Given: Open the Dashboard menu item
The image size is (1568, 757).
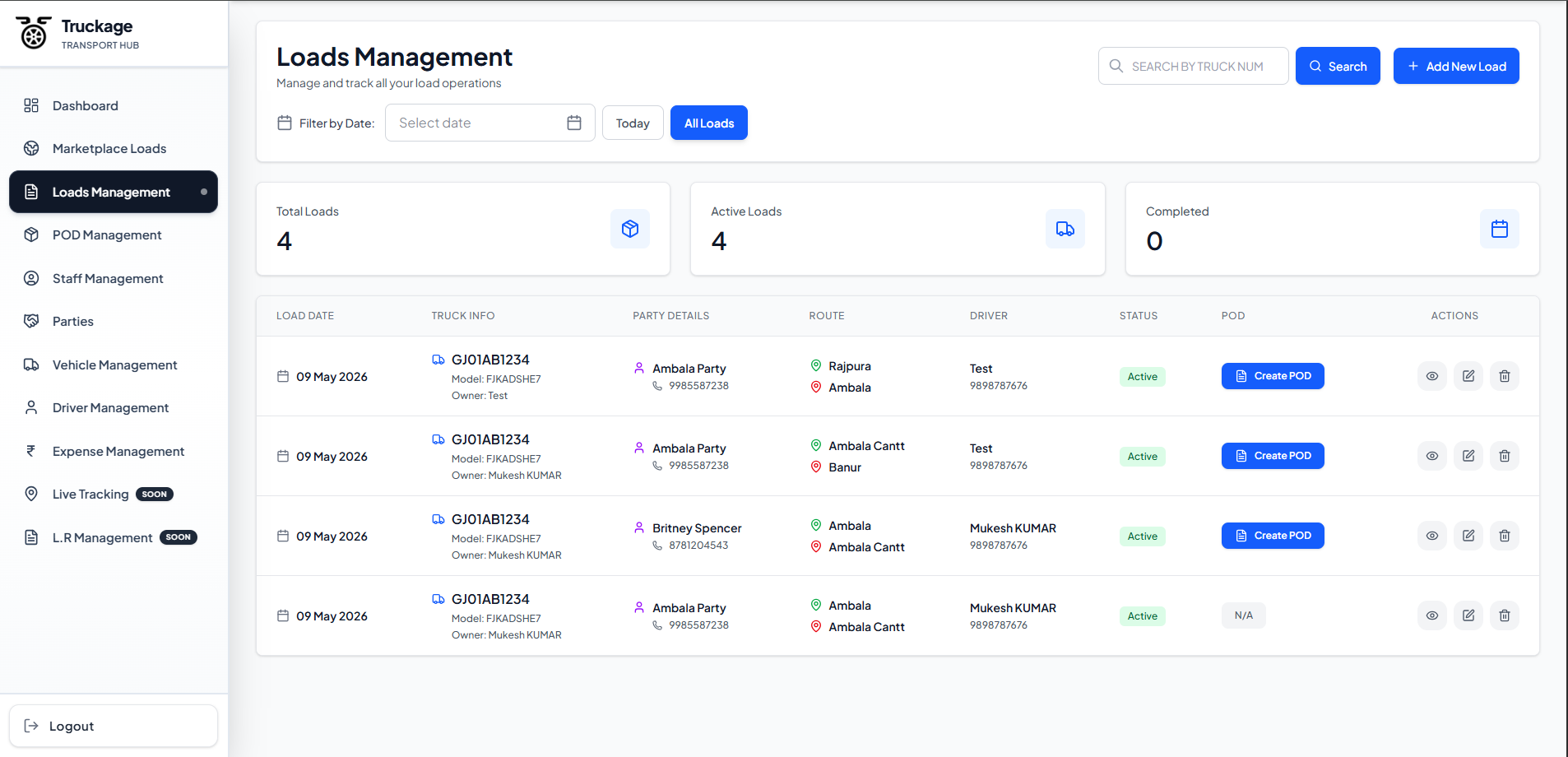Looking at the screenshot, I should pyautogui.click(x=114, y=105).
